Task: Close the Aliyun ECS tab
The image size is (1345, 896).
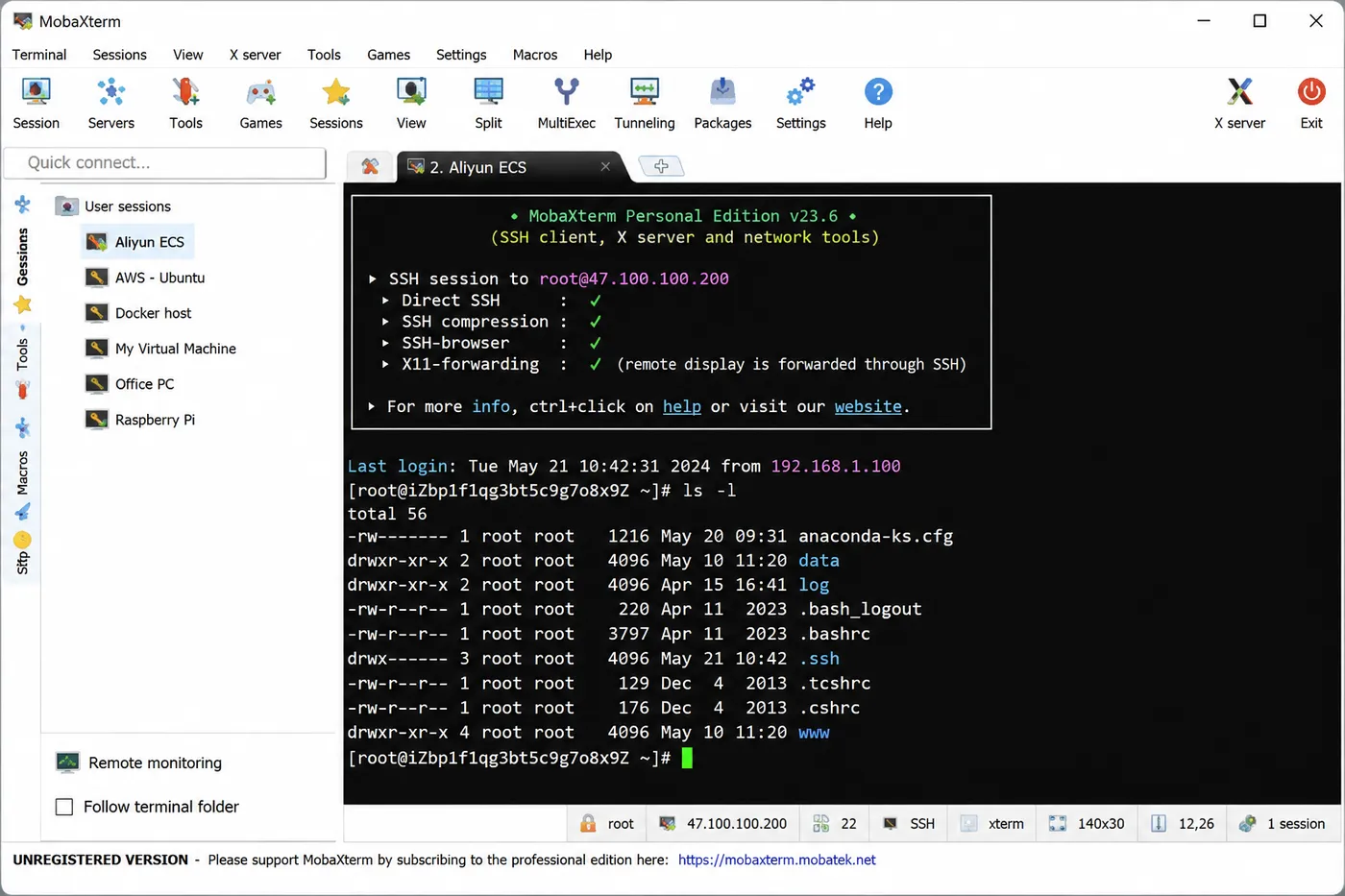Action: (x=605, y=166)
